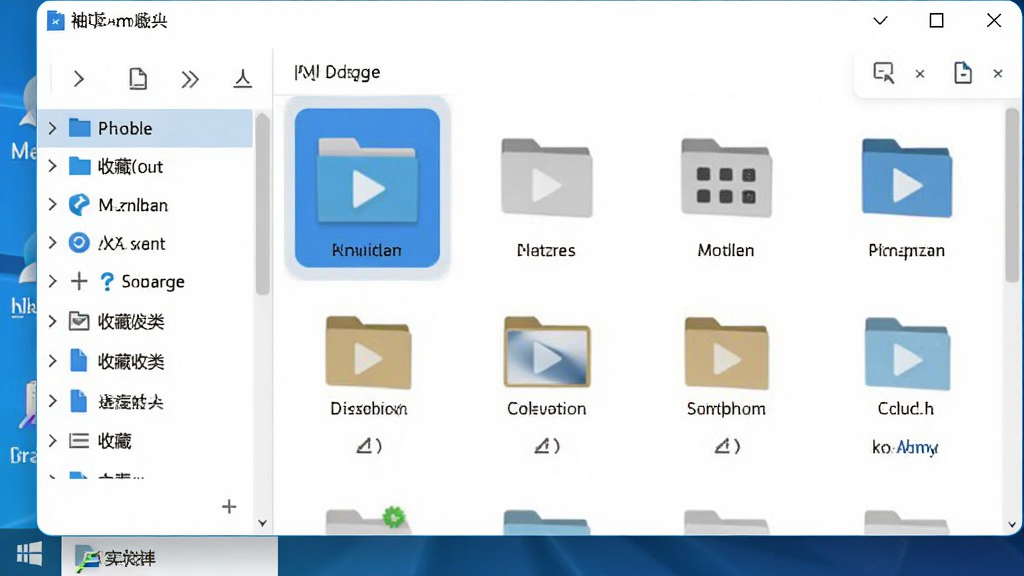Click the plus button at the sidebar bottom
Image resolution: width=1024 pixels, height=576 pixels.
[x=229, y=507]
